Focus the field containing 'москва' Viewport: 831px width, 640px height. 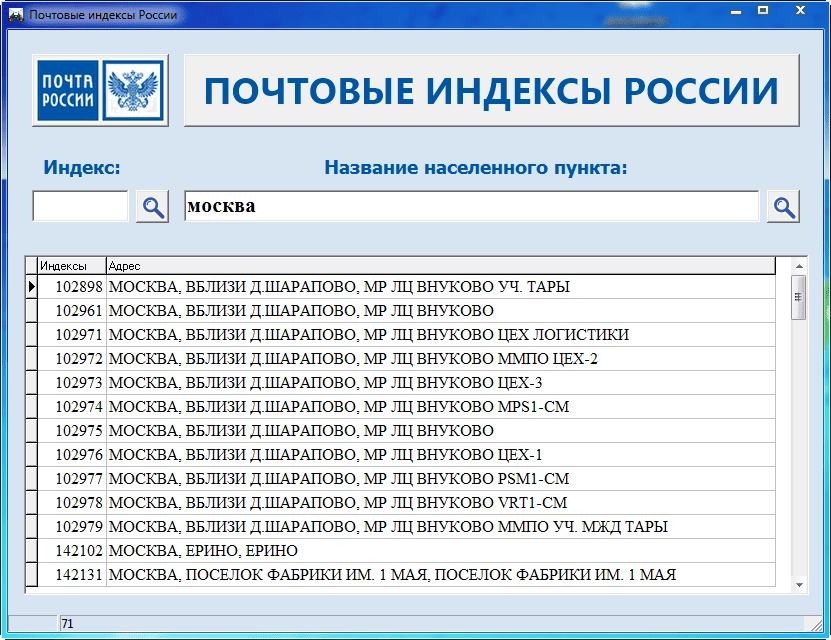pos(472,206)
